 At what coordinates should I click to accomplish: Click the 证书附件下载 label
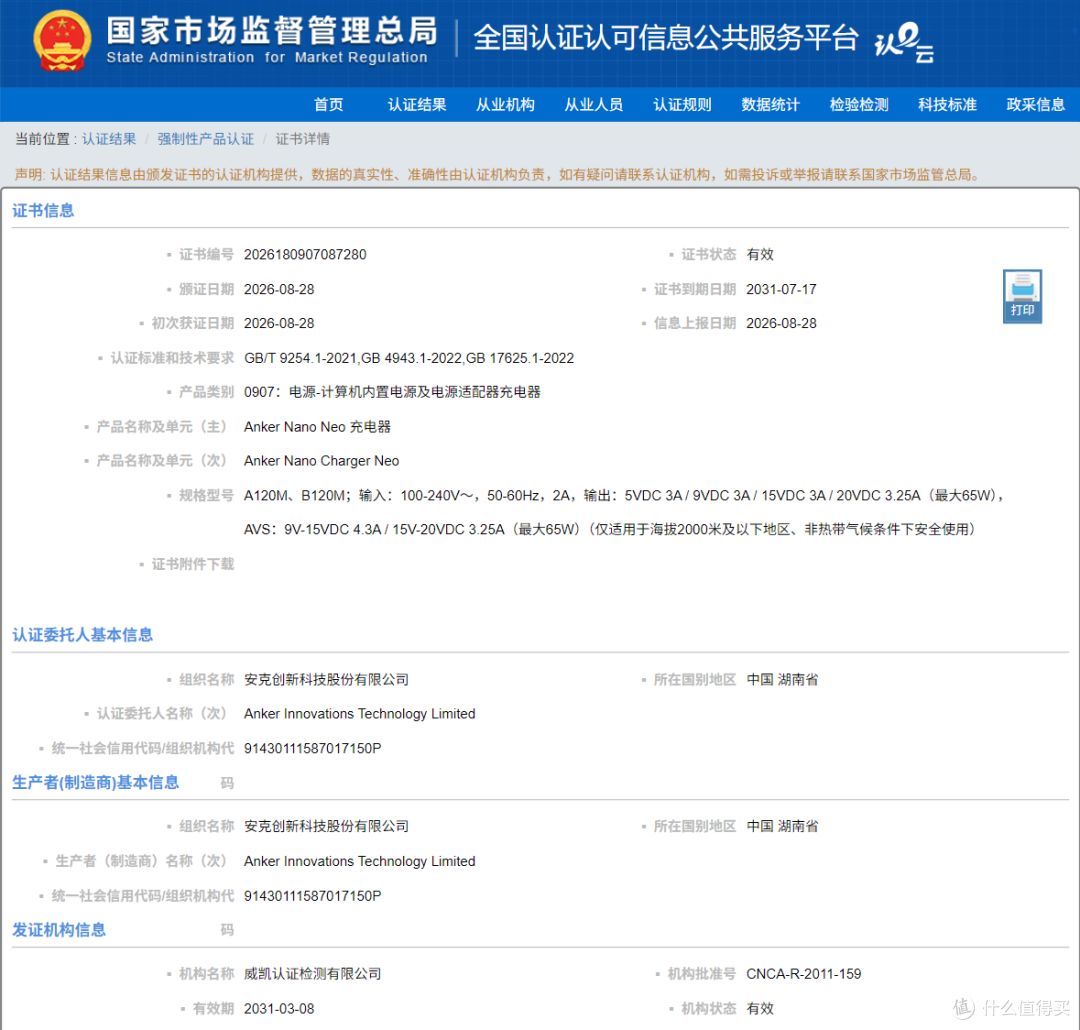click(193, 564)
